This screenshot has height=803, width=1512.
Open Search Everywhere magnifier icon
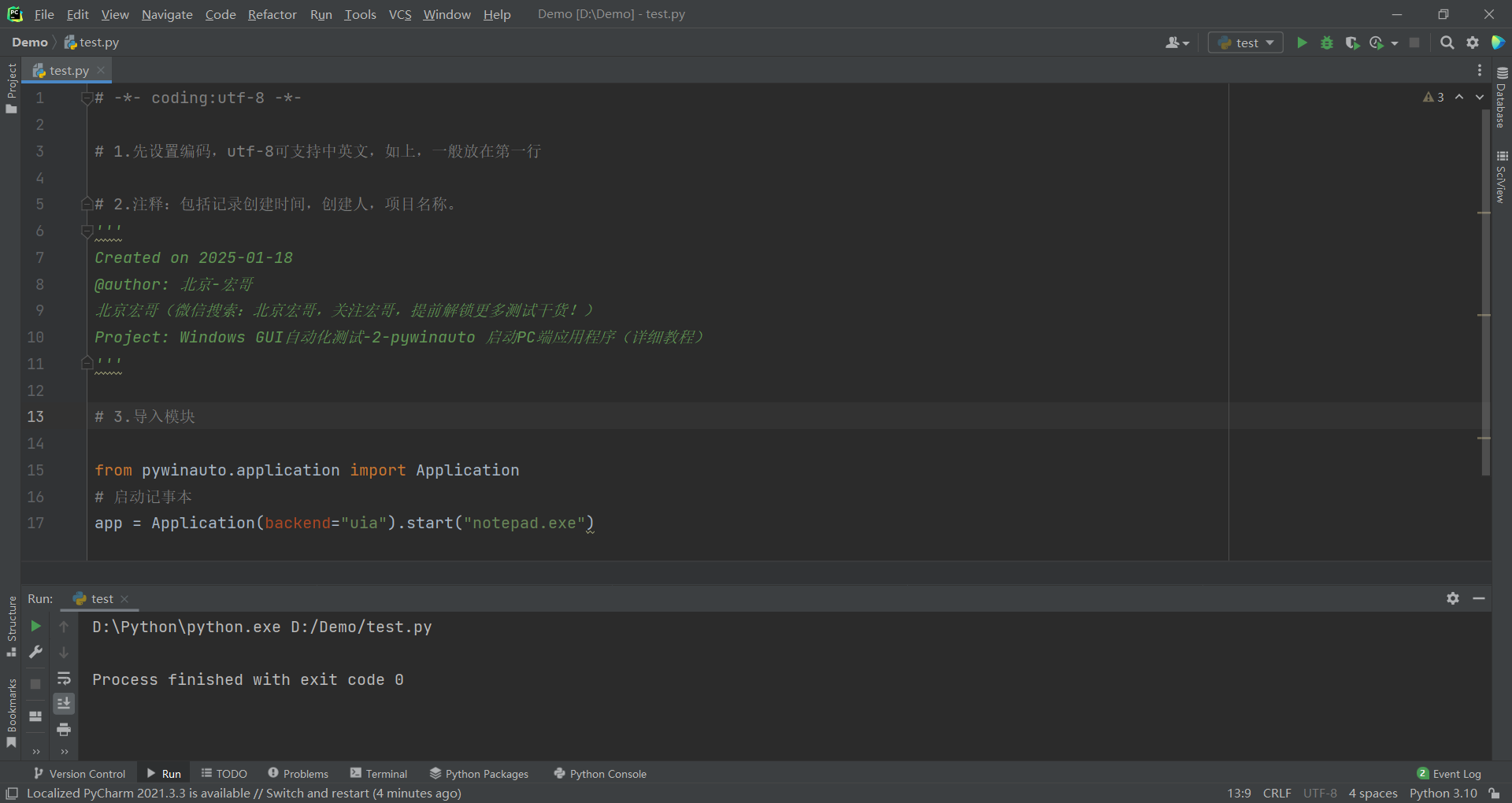(1447, 43)
